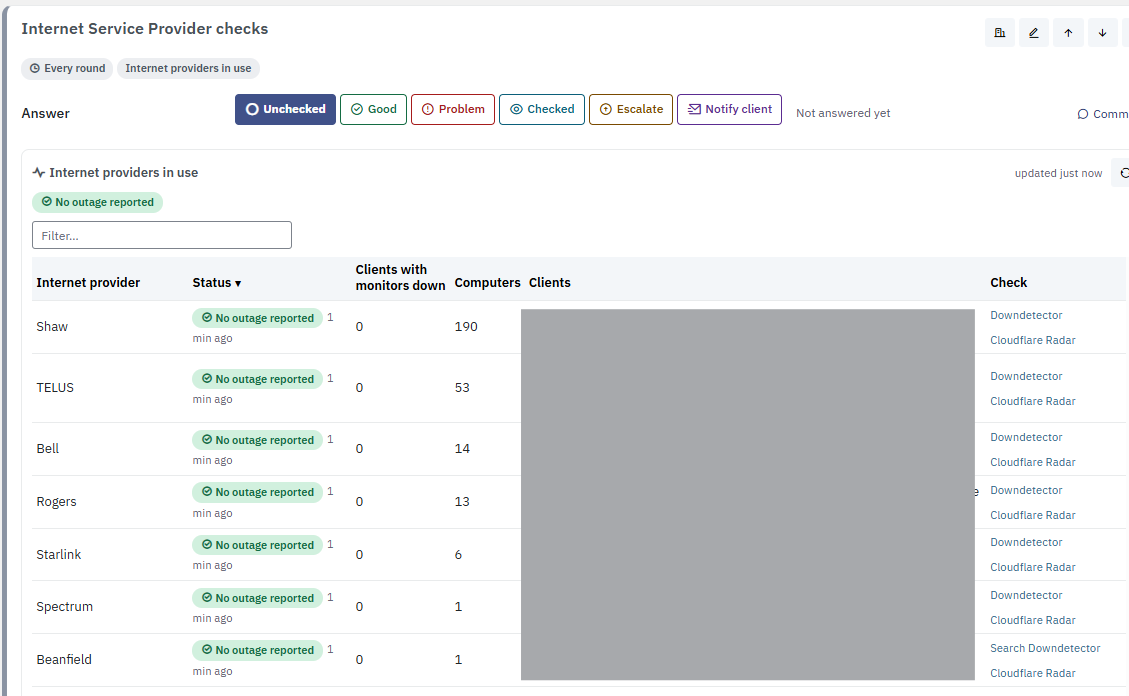Image resolution: width=1129 pixels, height=696 pixels.
Task: Click the Spectrum provider name
Action: [x=65, y=607]
